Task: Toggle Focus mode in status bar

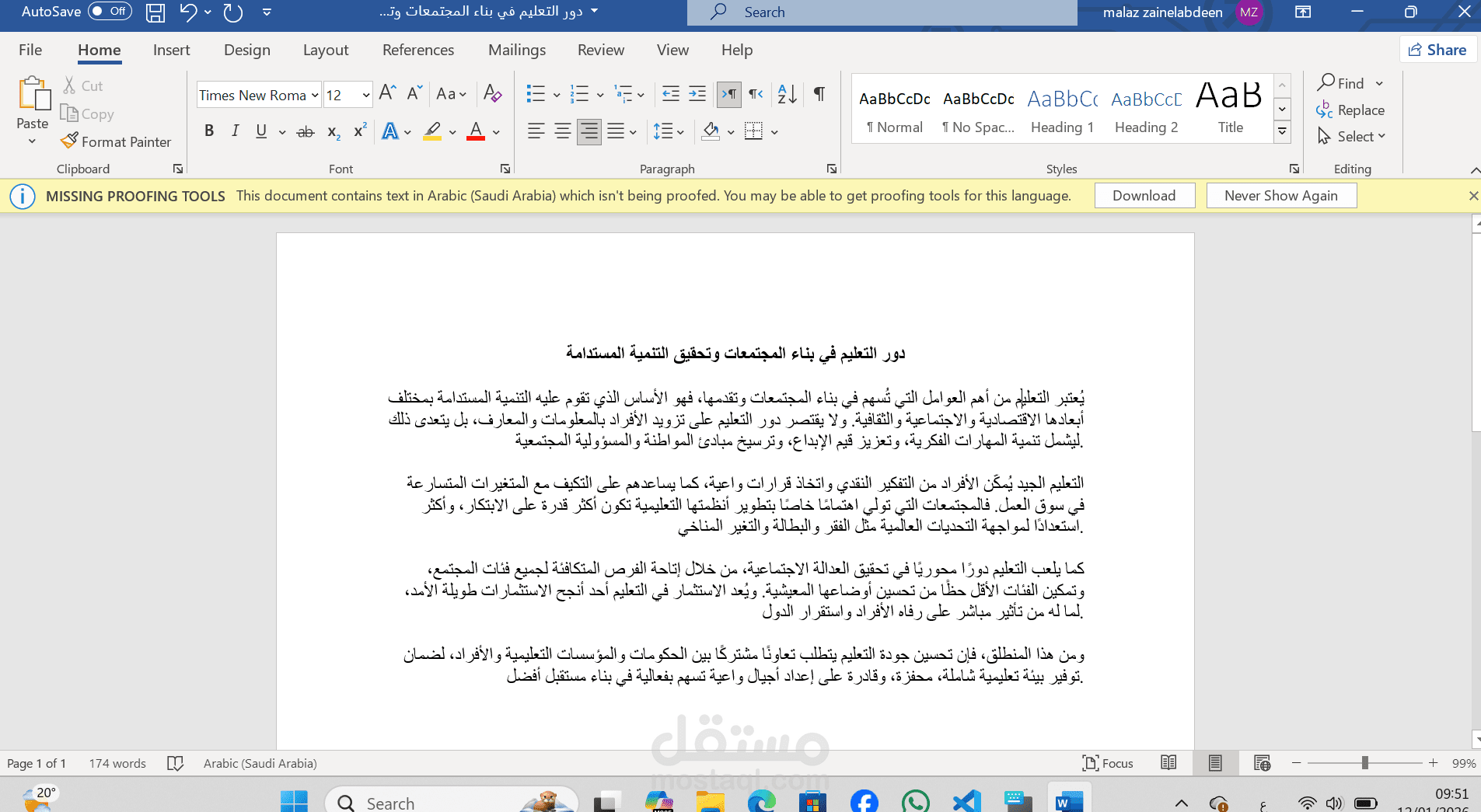Action: 1108,763
